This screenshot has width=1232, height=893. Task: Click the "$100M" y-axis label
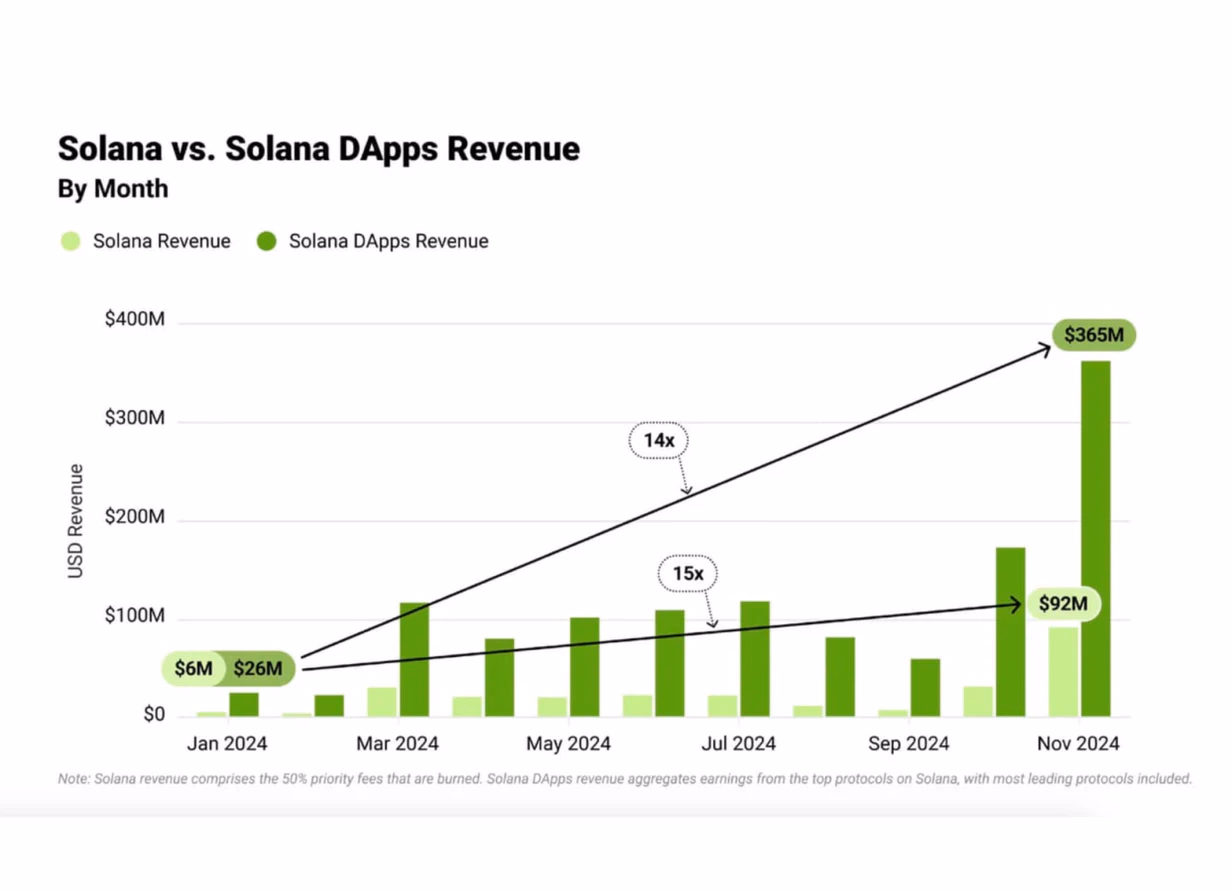click(x=135, y=616)
